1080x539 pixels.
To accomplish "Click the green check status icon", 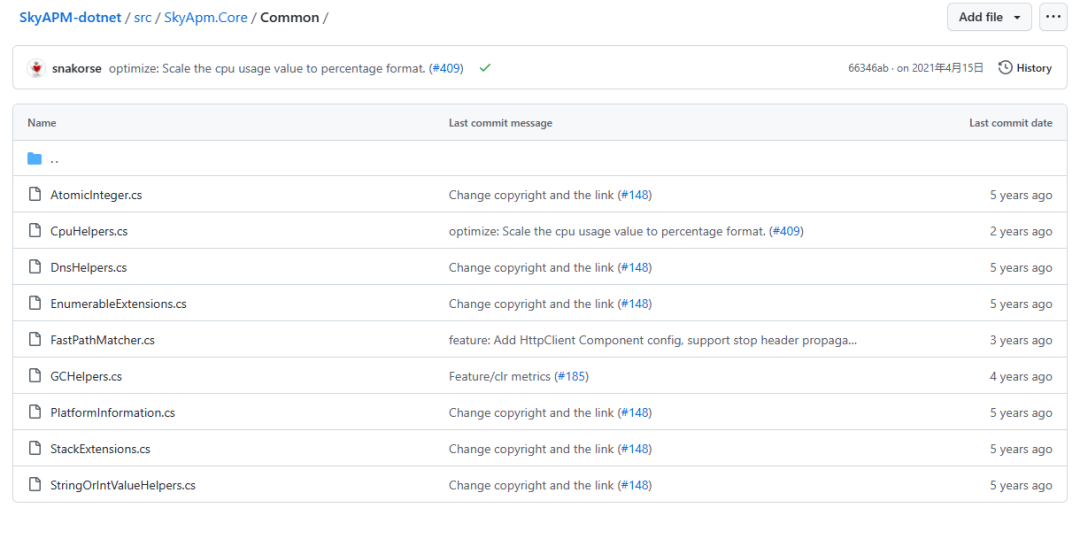I will pos(485,68).
